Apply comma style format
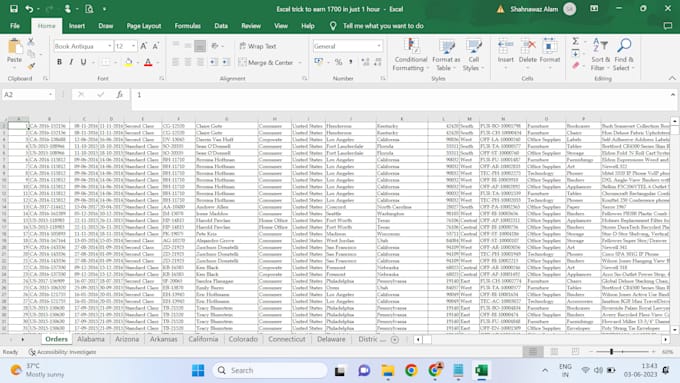This screenshot has width=680, height=383. 350,62
